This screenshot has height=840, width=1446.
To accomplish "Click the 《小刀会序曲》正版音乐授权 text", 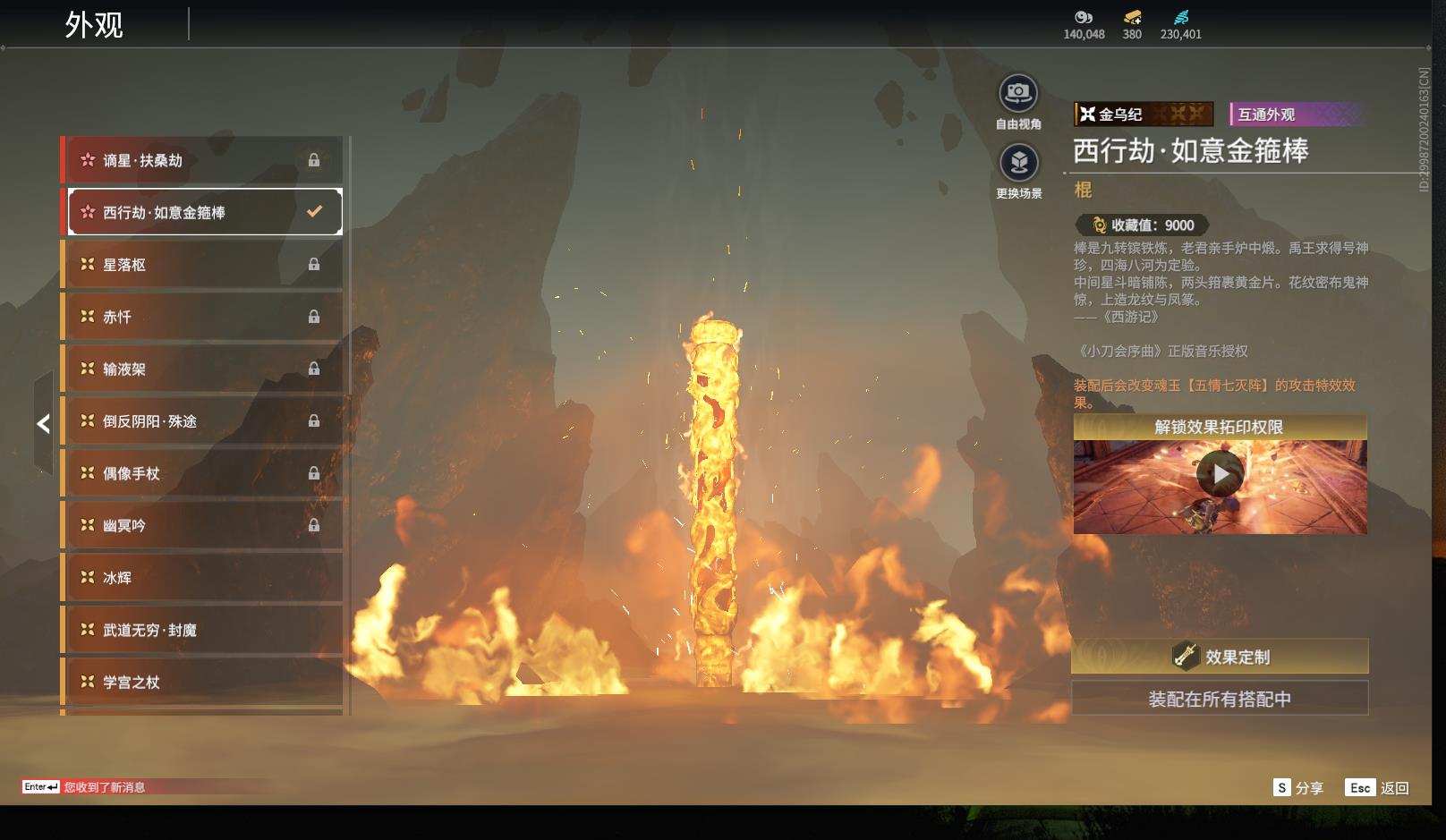I will pyautogui.click(x=1162, y=352).
